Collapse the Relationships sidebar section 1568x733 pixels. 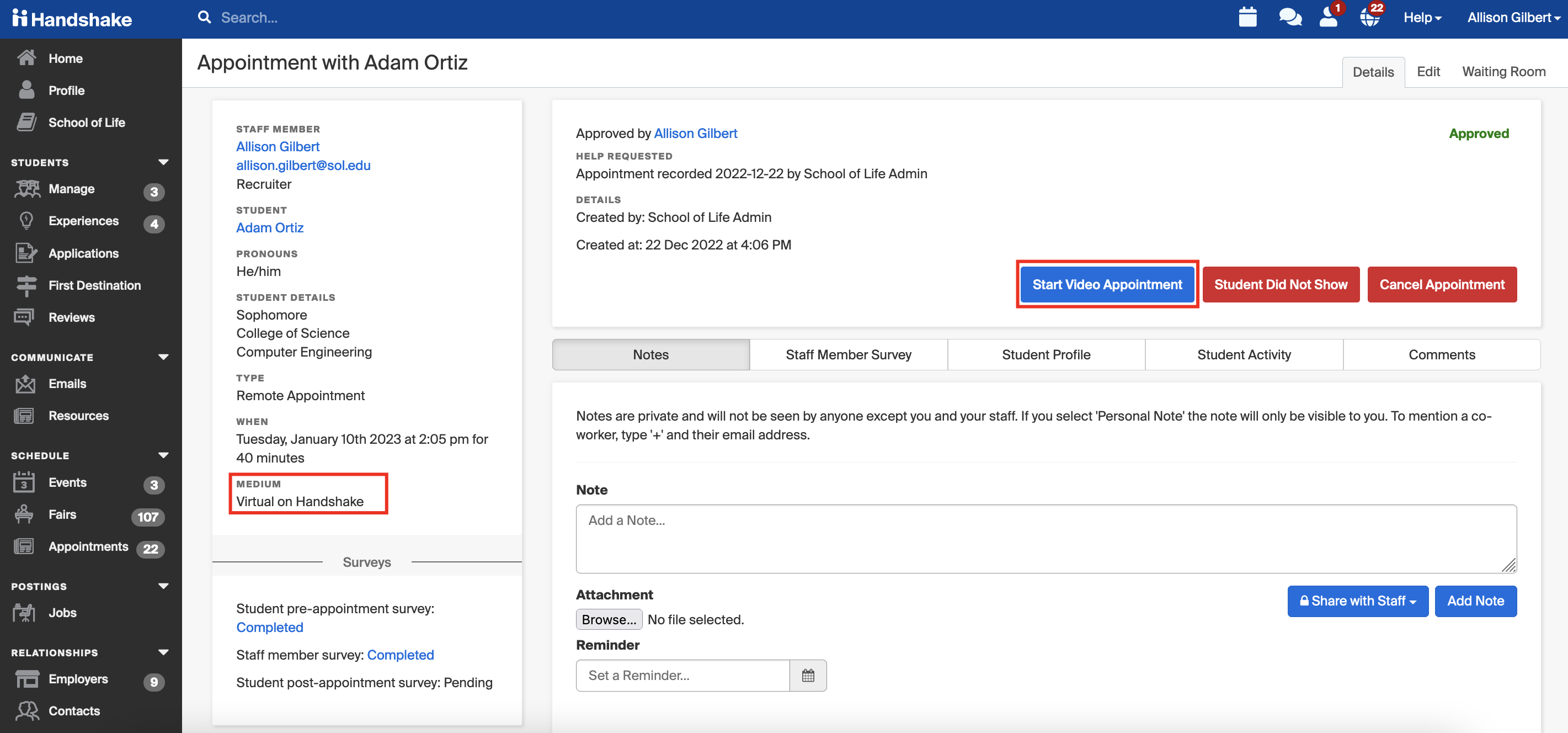163,652
